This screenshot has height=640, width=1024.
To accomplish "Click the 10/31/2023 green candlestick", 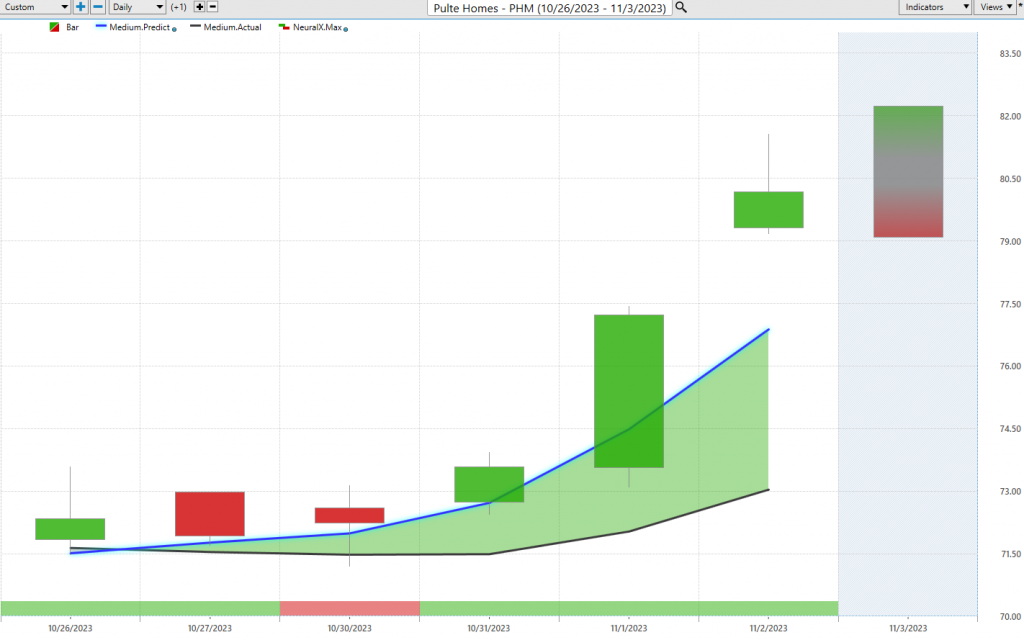I will (489, 485).
